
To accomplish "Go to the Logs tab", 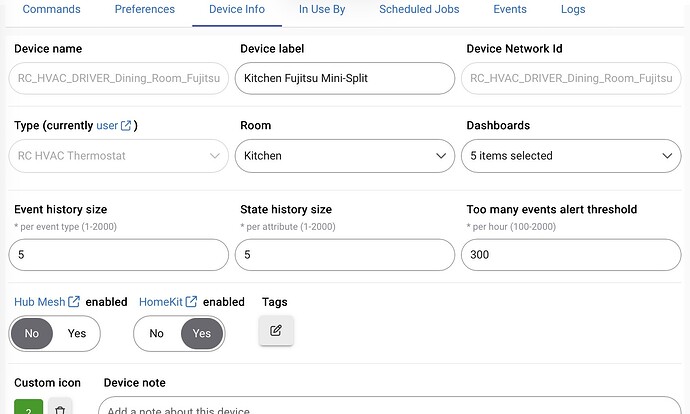I will (573, 10).
